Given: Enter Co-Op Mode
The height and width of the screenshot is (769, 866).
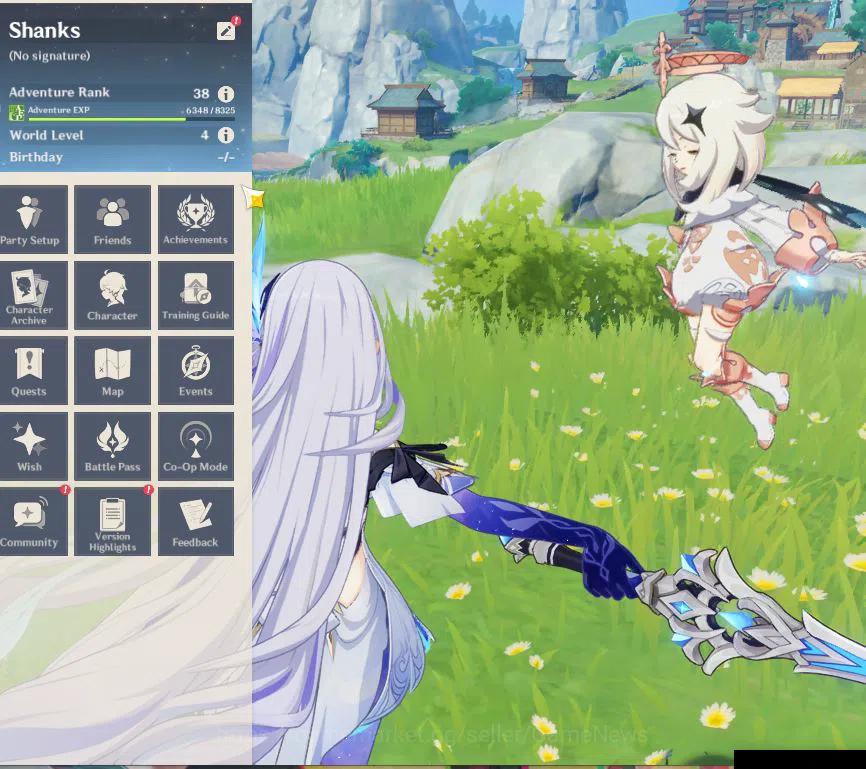Looking at the screenshot, I should pos(196,446).
